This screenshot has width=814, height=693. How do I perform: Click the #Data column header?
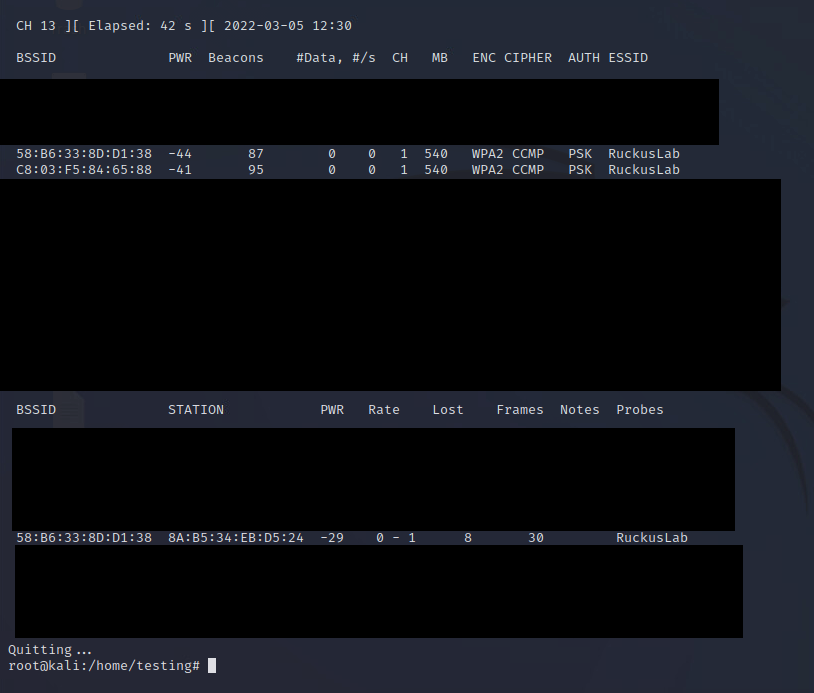(x=320, y=58)
